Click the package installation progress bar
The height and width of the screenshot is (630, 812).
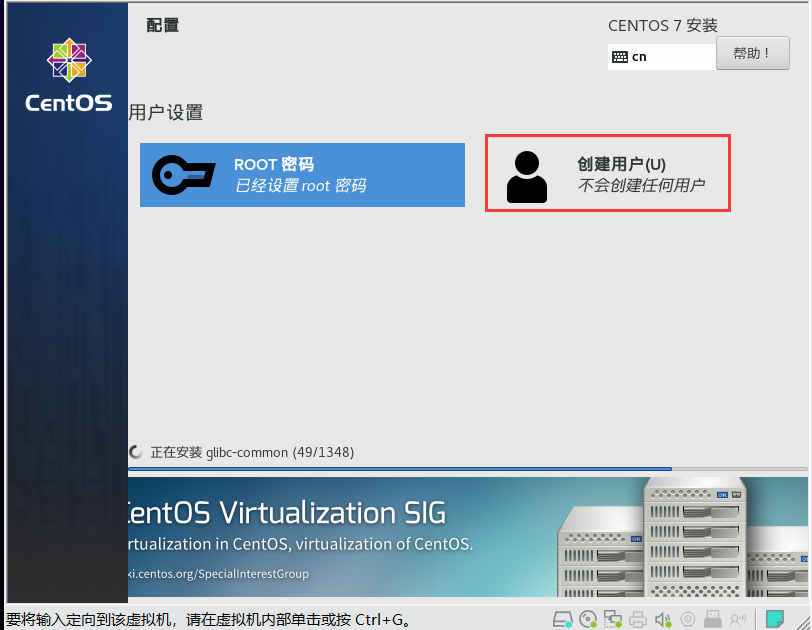pos(468,468)
